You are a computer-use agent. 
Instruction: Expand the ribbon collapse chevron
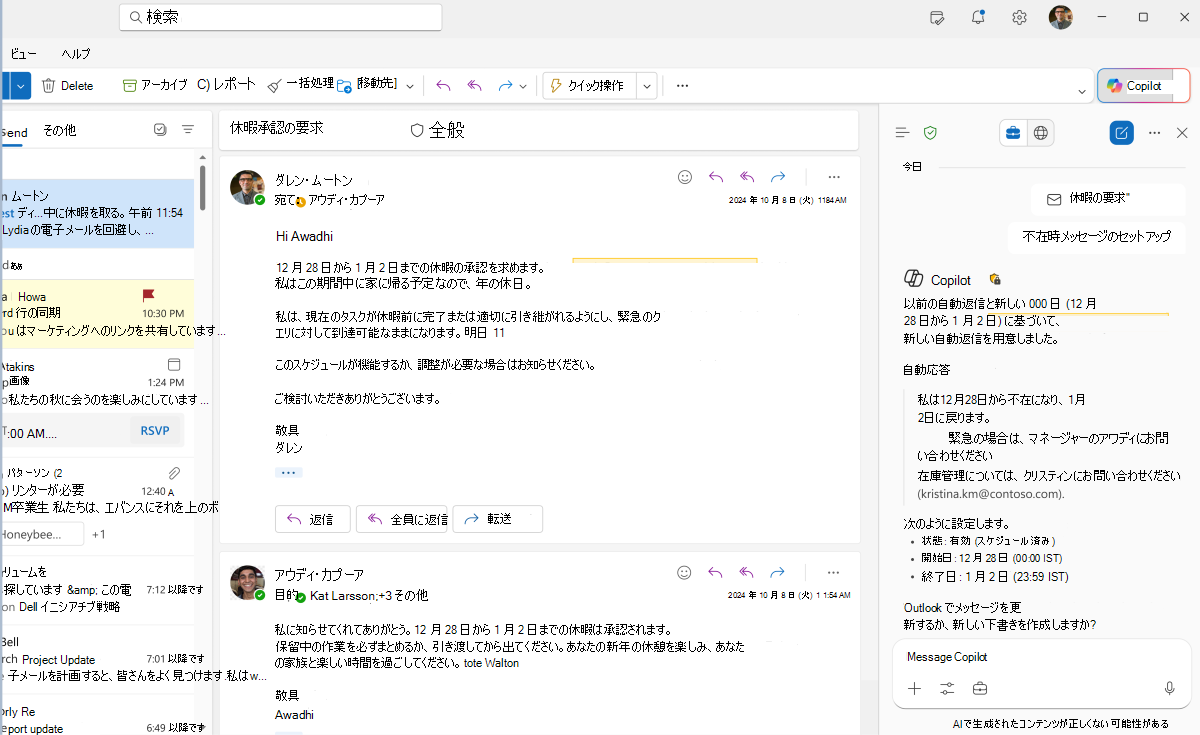coord(1082,92)
